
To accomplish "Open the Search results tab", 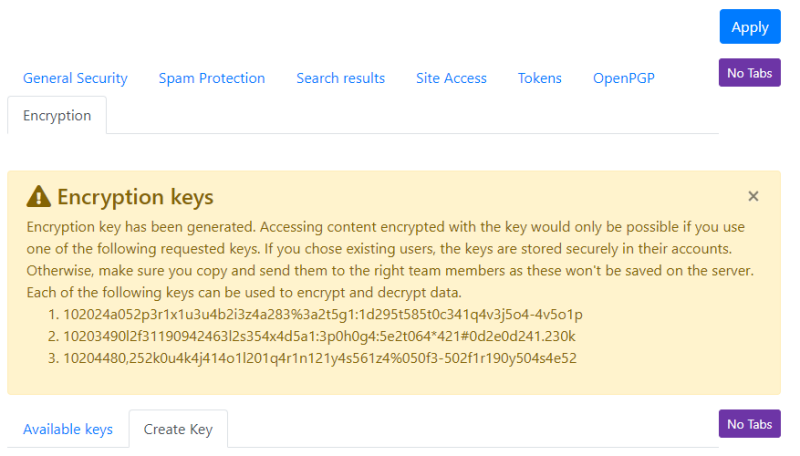I will click(x=340, y=78).
